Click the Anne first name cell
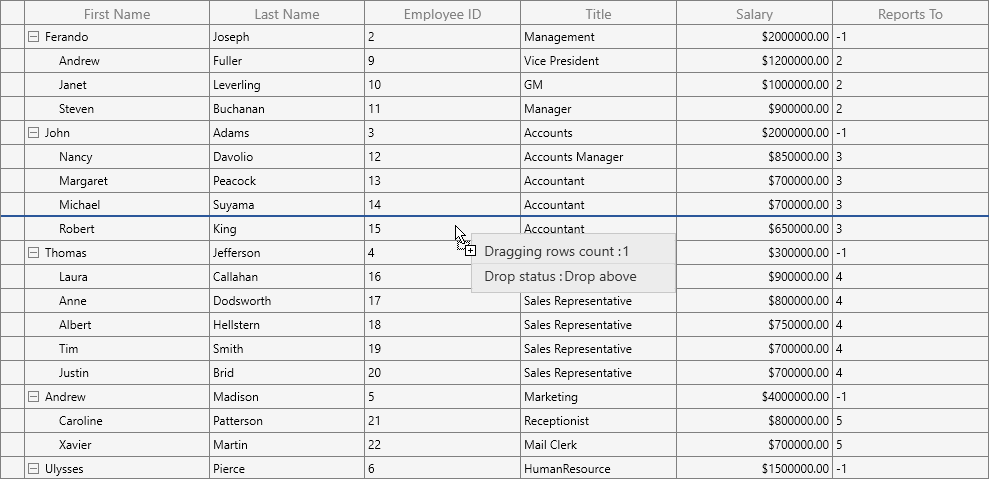The height and width of the screenshot is (479, 989). [117, 301]
